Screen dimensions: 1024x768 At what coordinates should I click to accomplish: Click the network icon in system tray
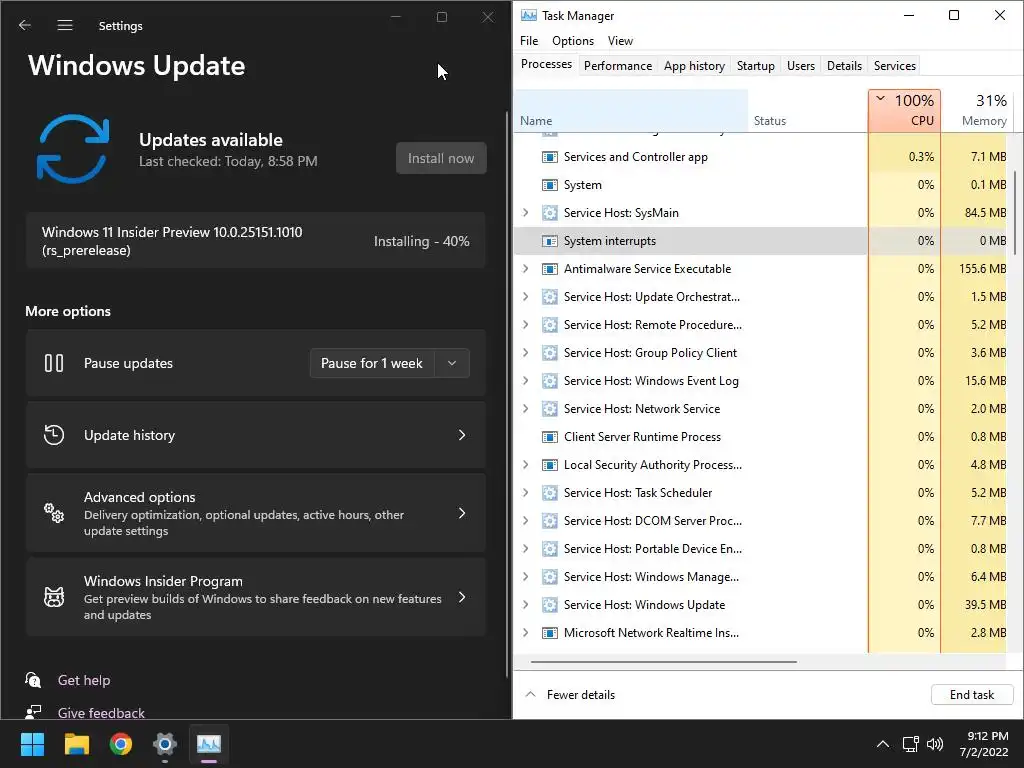[910, 744]
